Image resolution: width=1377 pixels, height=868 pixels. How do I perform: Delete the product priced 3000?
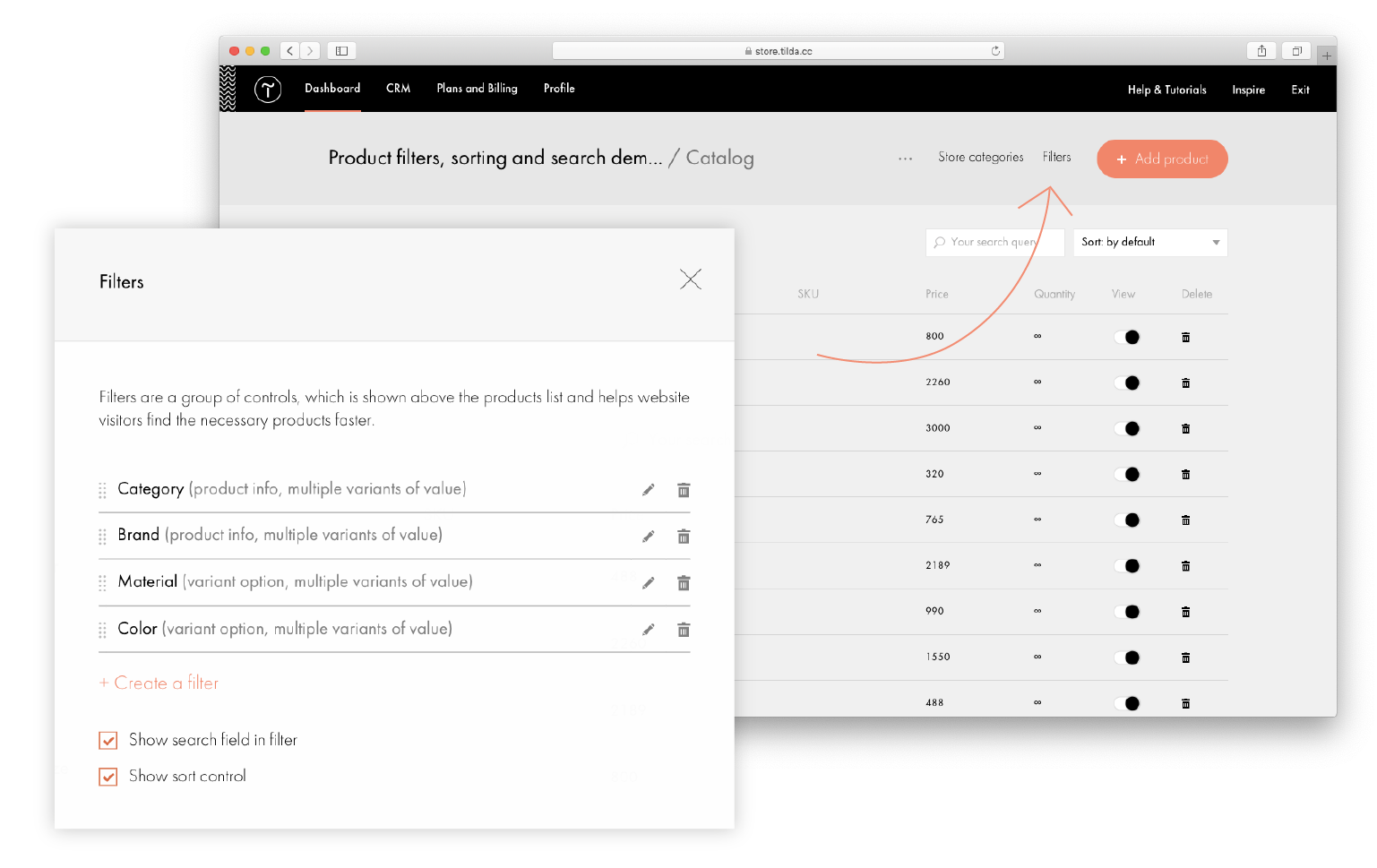coord(1185,428)
